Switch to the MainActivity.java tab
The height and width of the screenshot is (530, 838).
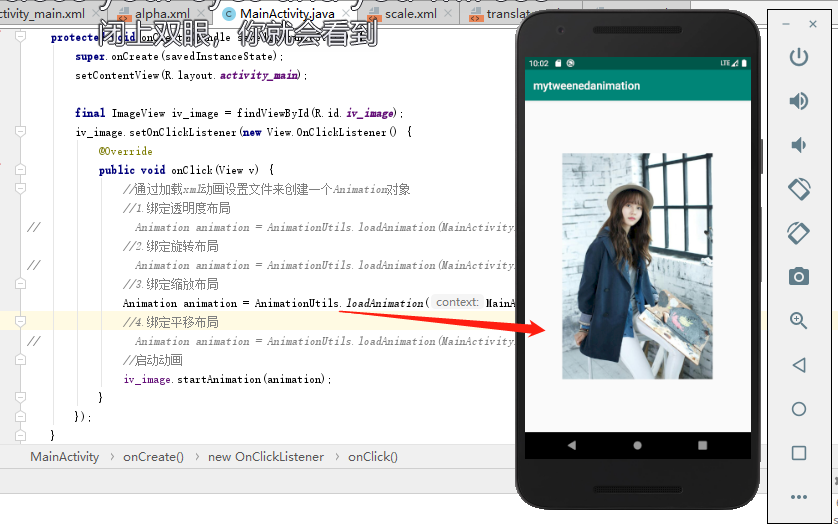coord(288,14)
